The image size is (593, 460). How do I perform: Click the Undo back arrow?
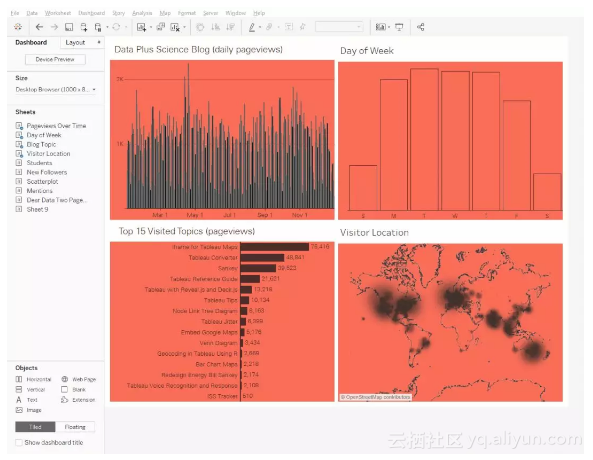[39, 27]
